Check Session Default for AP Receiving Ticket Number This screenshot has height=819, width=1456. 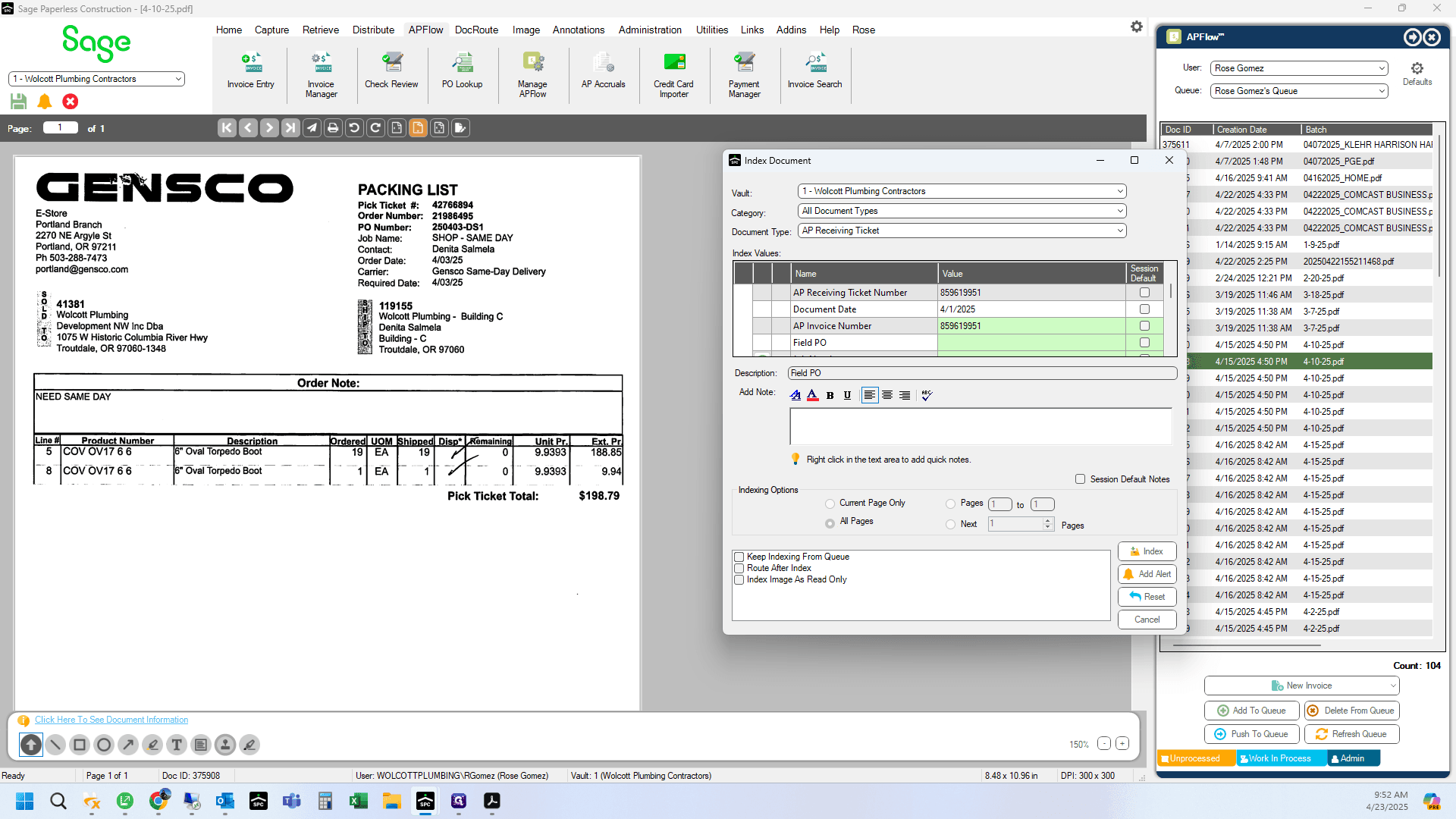(1144, 293)
